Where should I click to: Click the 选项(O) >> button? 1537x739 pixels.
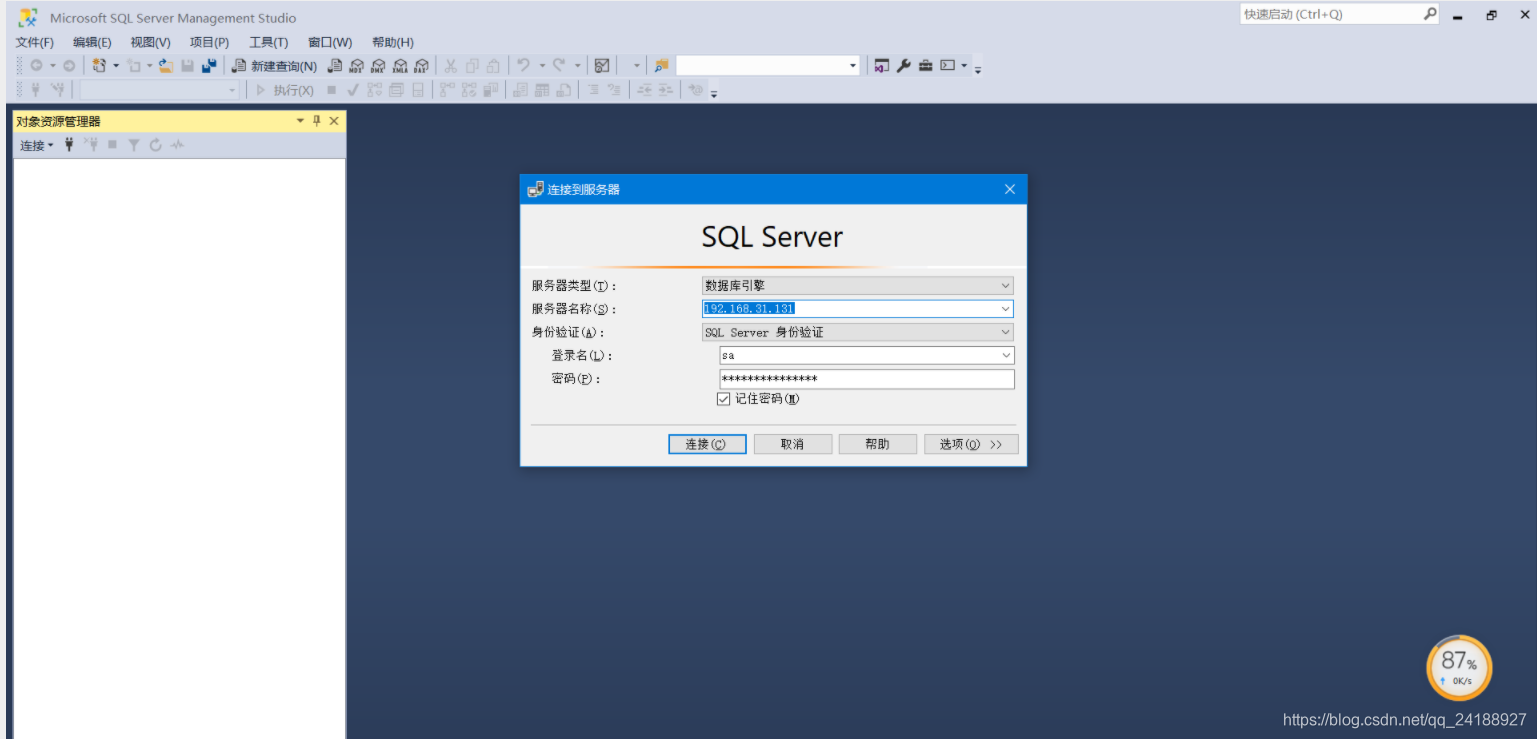971,444
